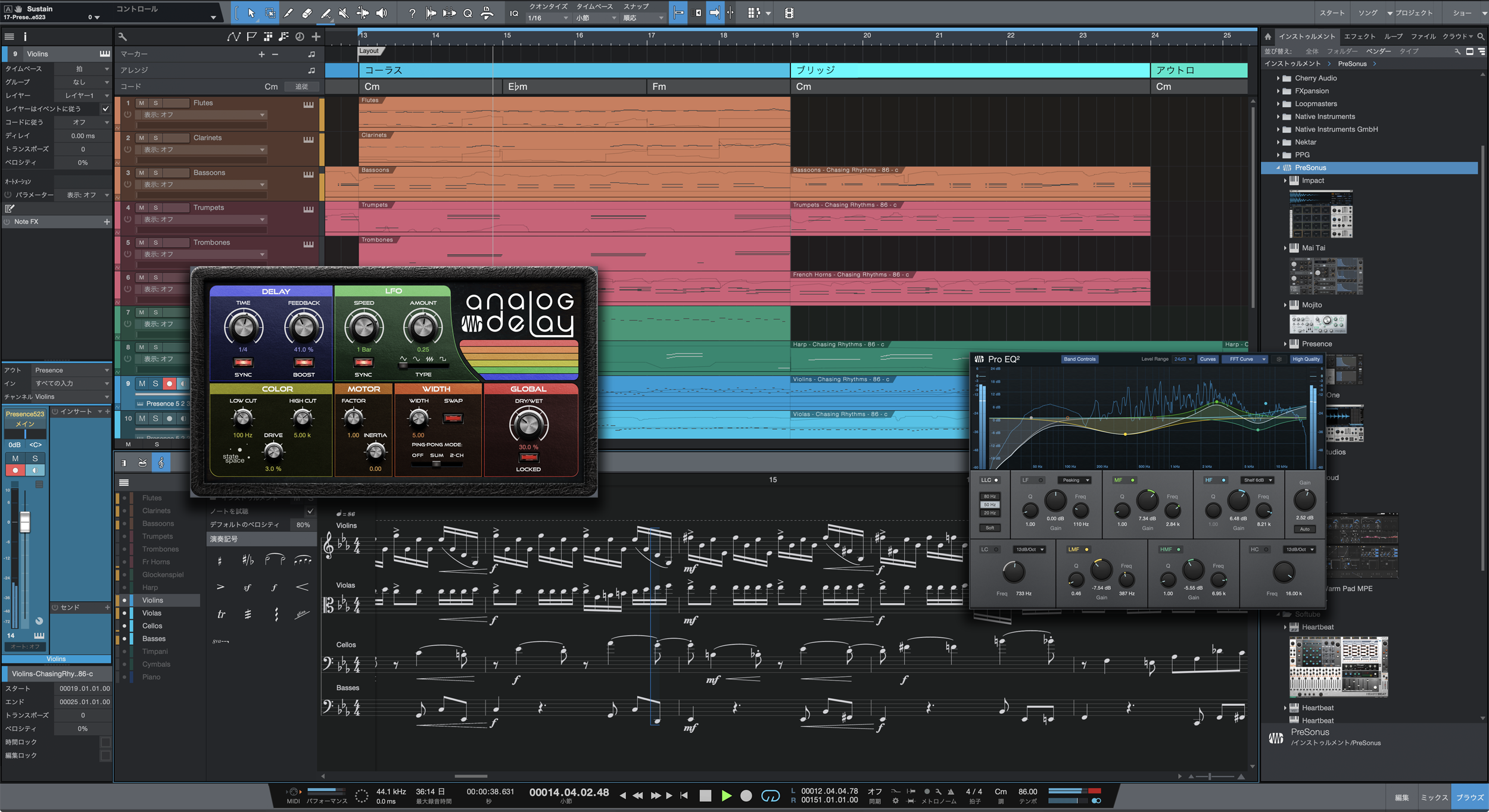Select the Listen tool speaker icon
The image size is (1489, 812).
point(381,13)
